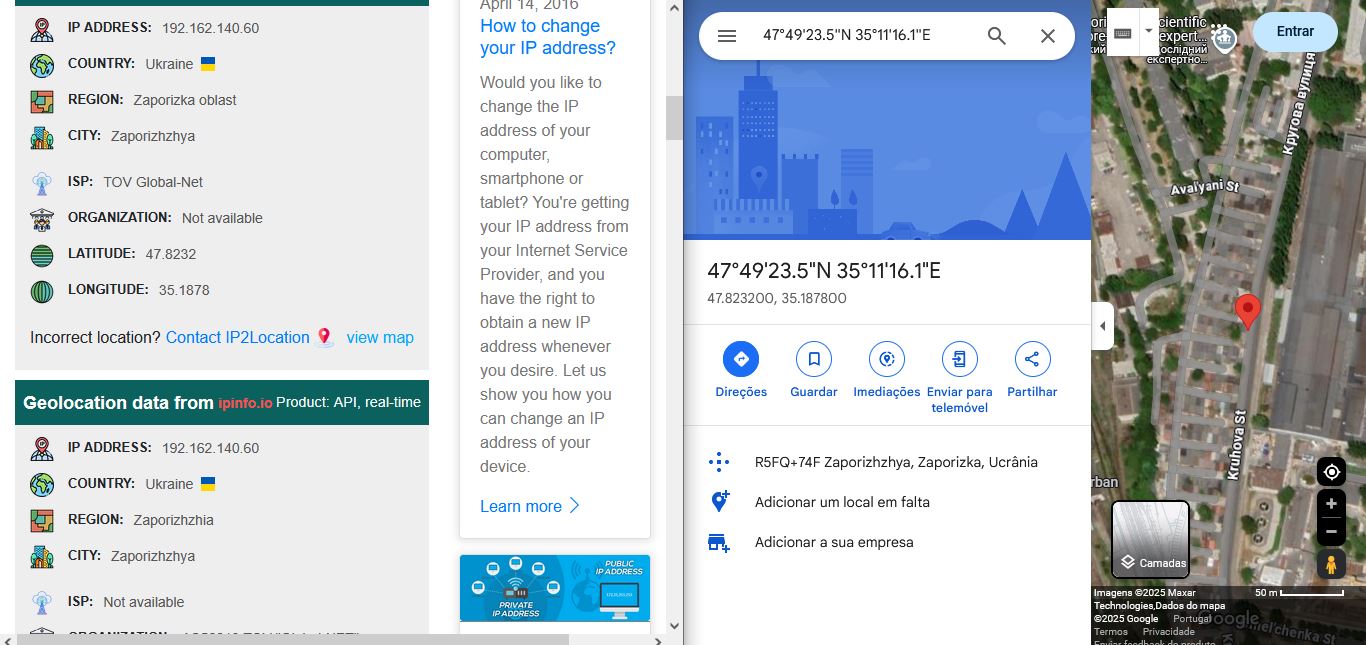
Task: Open keyboard input tools icon
Action: (x=1122, y=32)
